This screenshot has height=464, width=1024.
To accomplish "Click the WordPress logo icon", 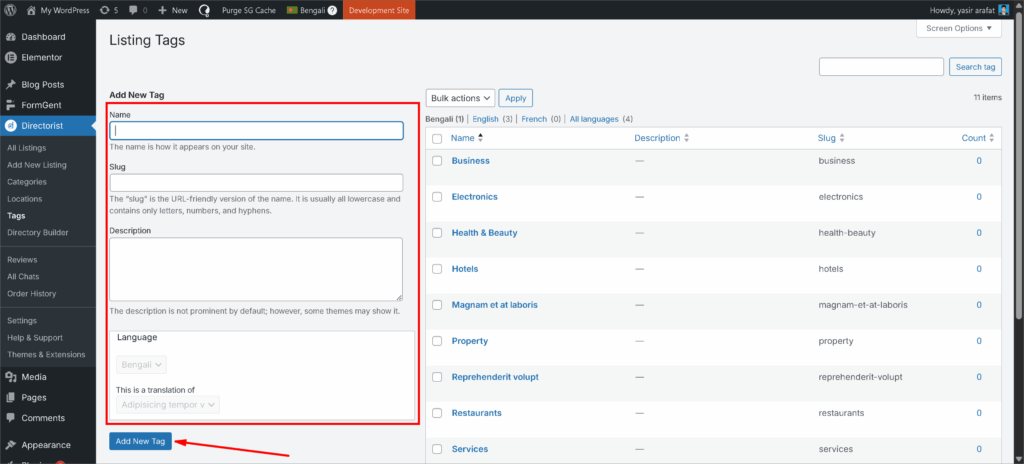I will [x=11, y=10].
